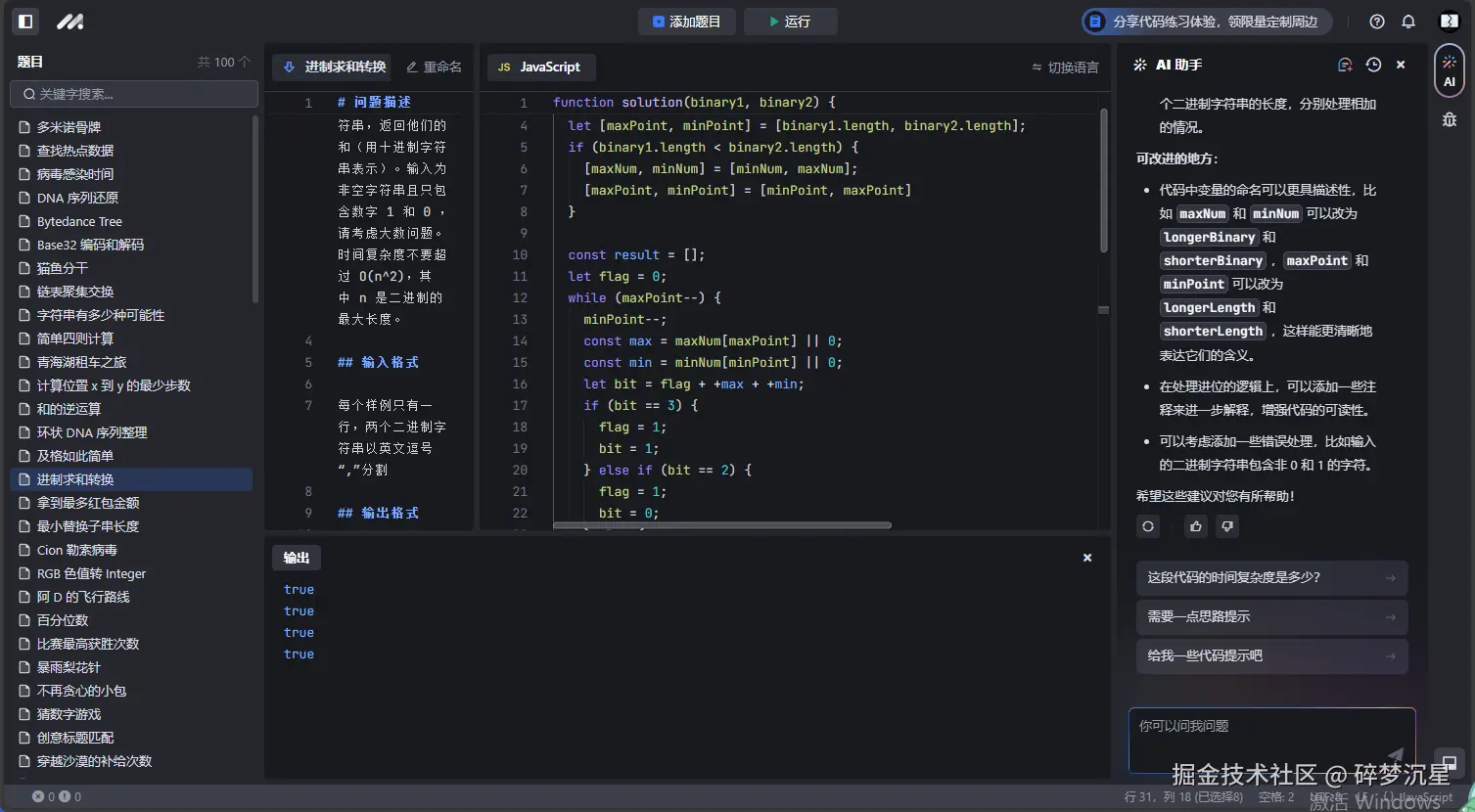Click the debug bug icon
Viewport: 1475px width, 812px height.
coord(1450,119)
